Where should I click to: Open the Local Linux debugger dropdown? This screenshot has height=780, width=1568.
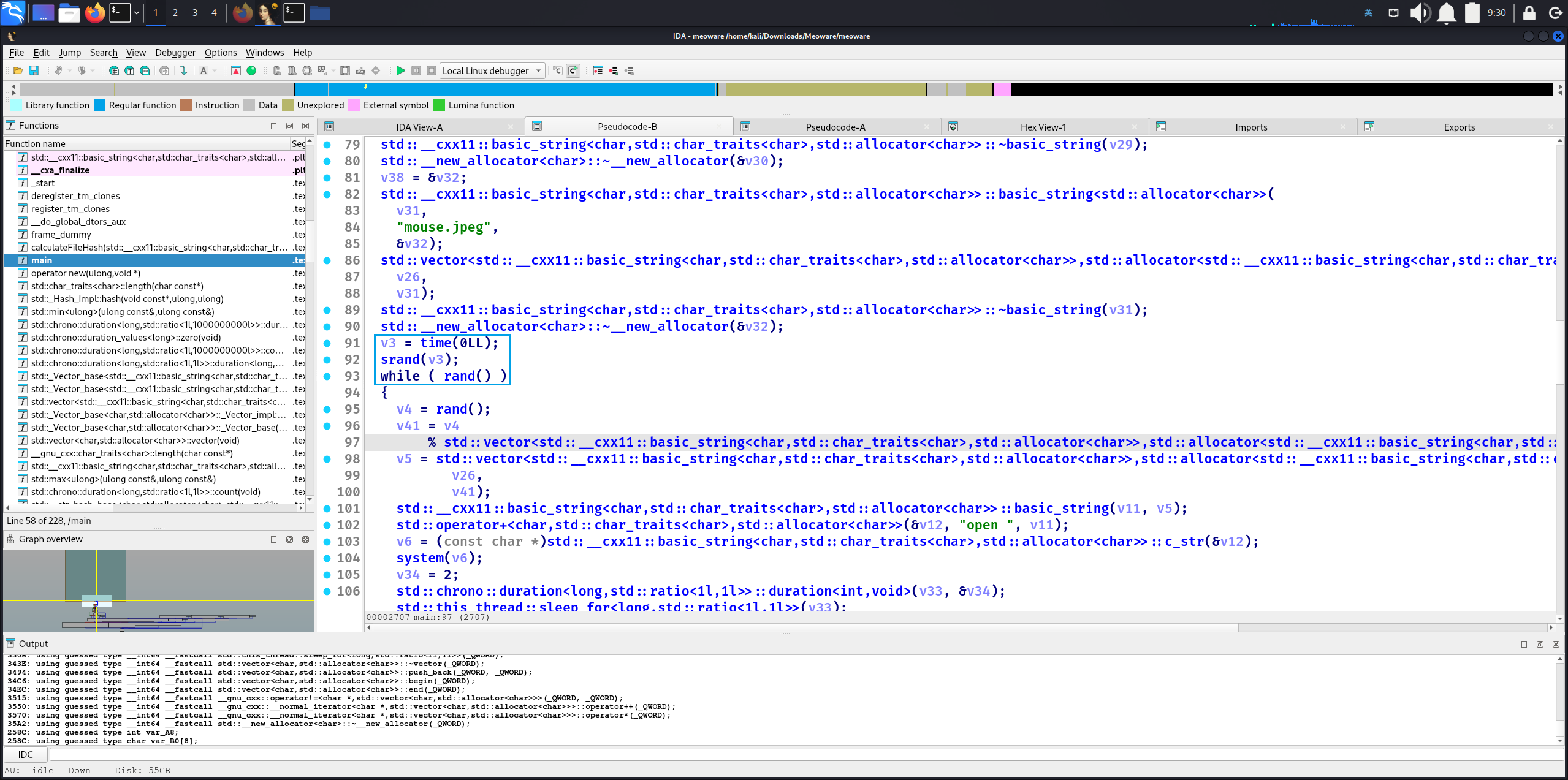(x=492, y=70)
